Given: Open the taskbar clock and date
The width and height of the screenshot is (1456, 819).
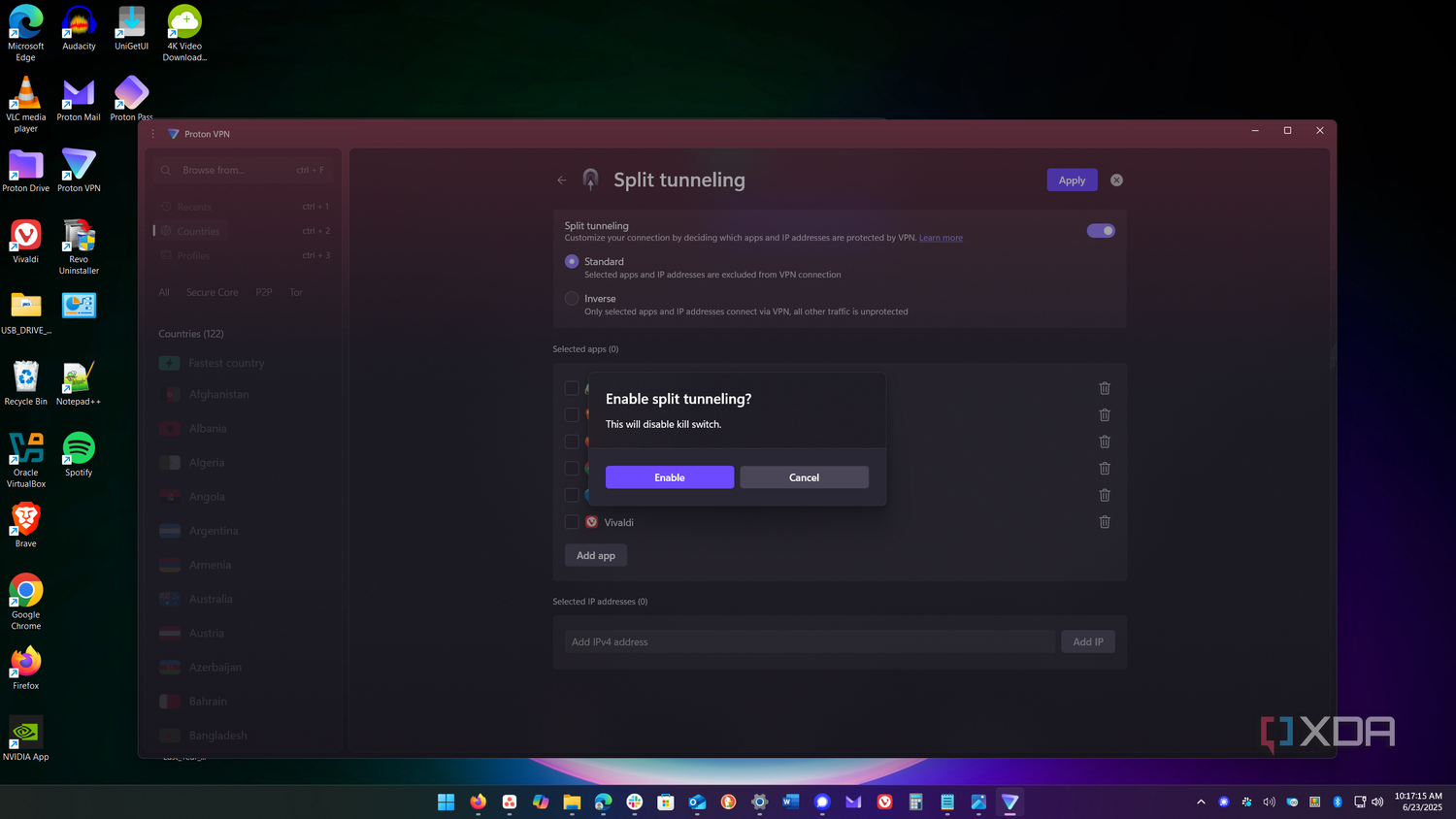Looking at the screenshot, I should pyautogui.click(x=1418, y=802).
